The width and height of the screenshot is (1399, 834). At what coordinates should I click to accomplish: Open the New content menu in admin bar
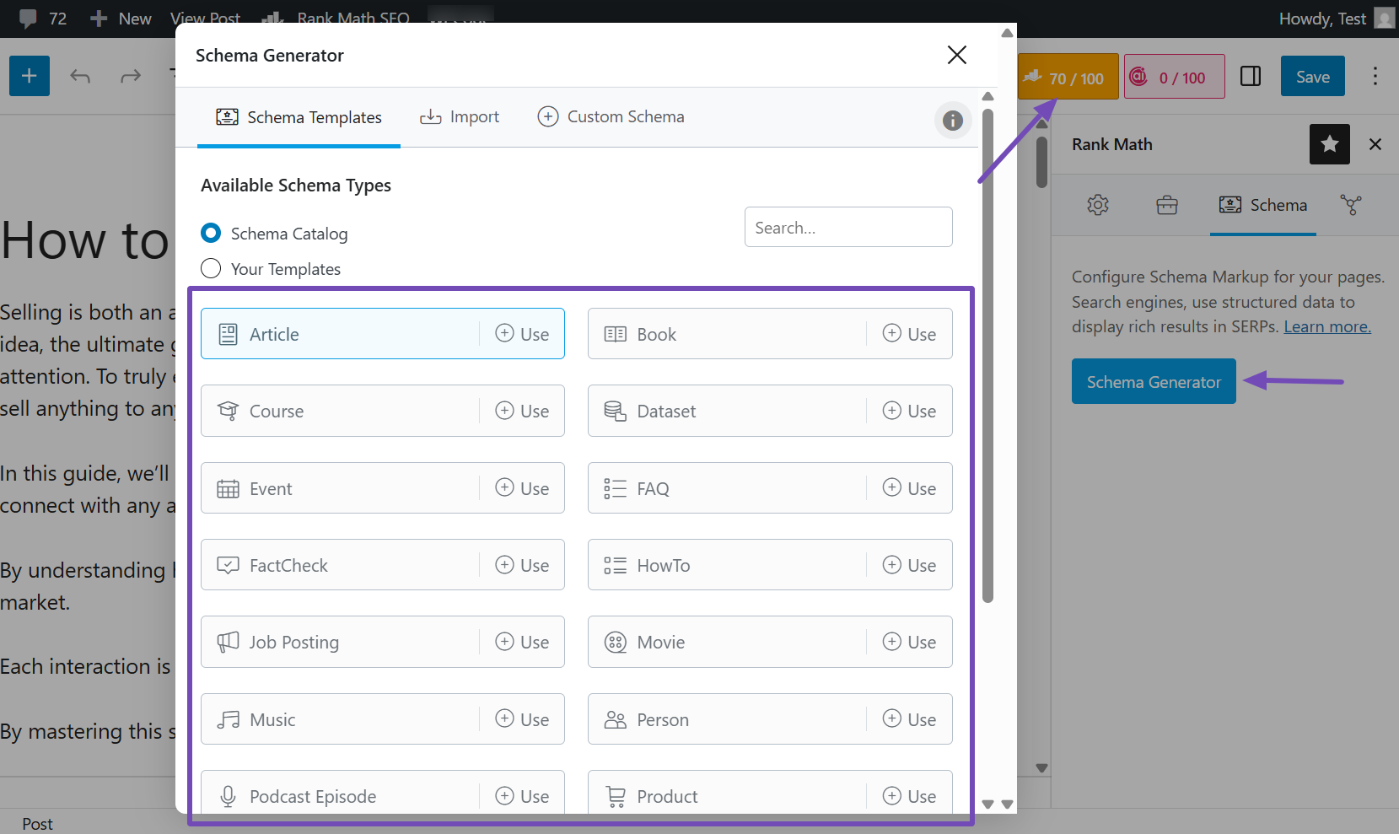point(121,18)
